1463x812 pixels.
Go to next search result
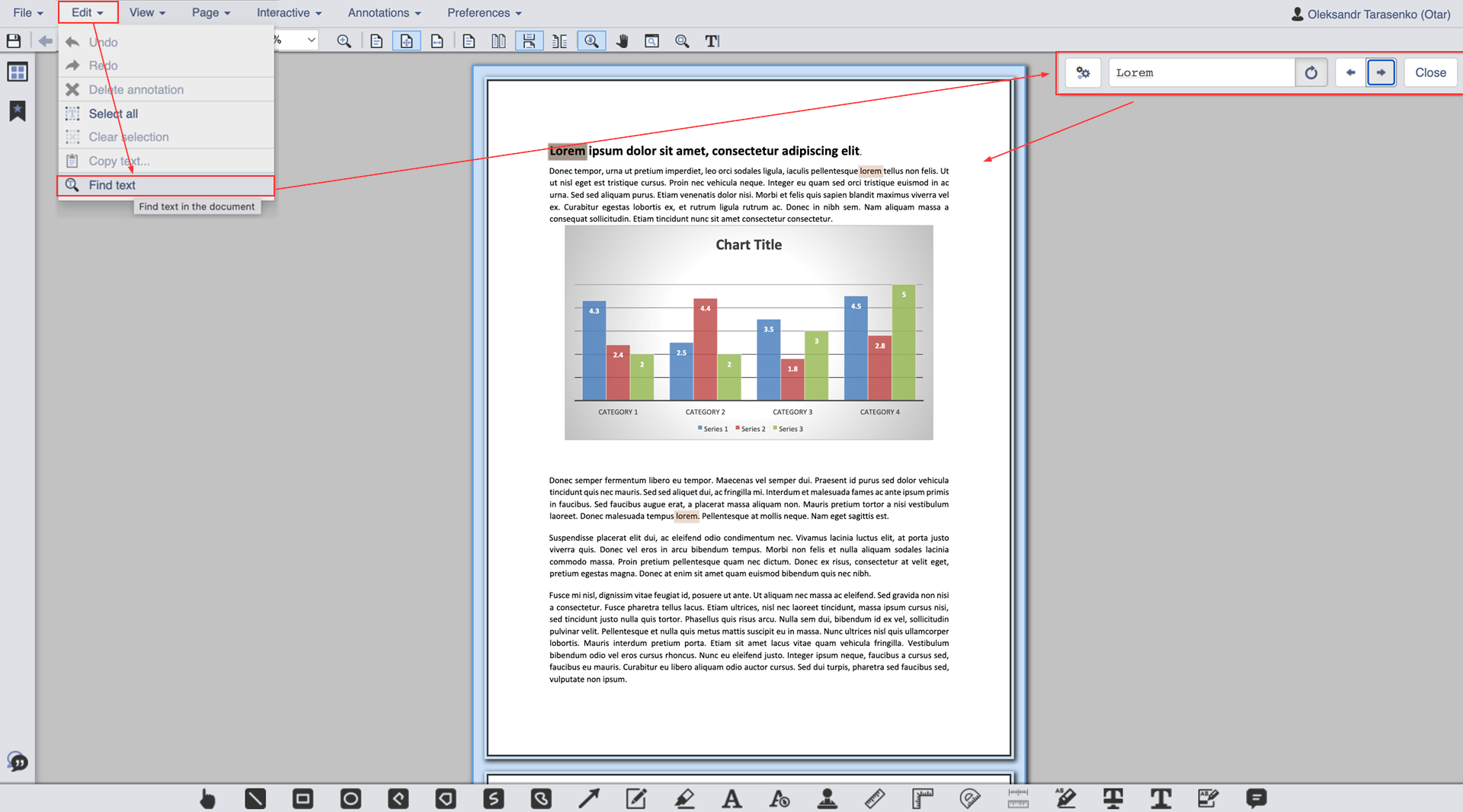[x=1381, y=73]
